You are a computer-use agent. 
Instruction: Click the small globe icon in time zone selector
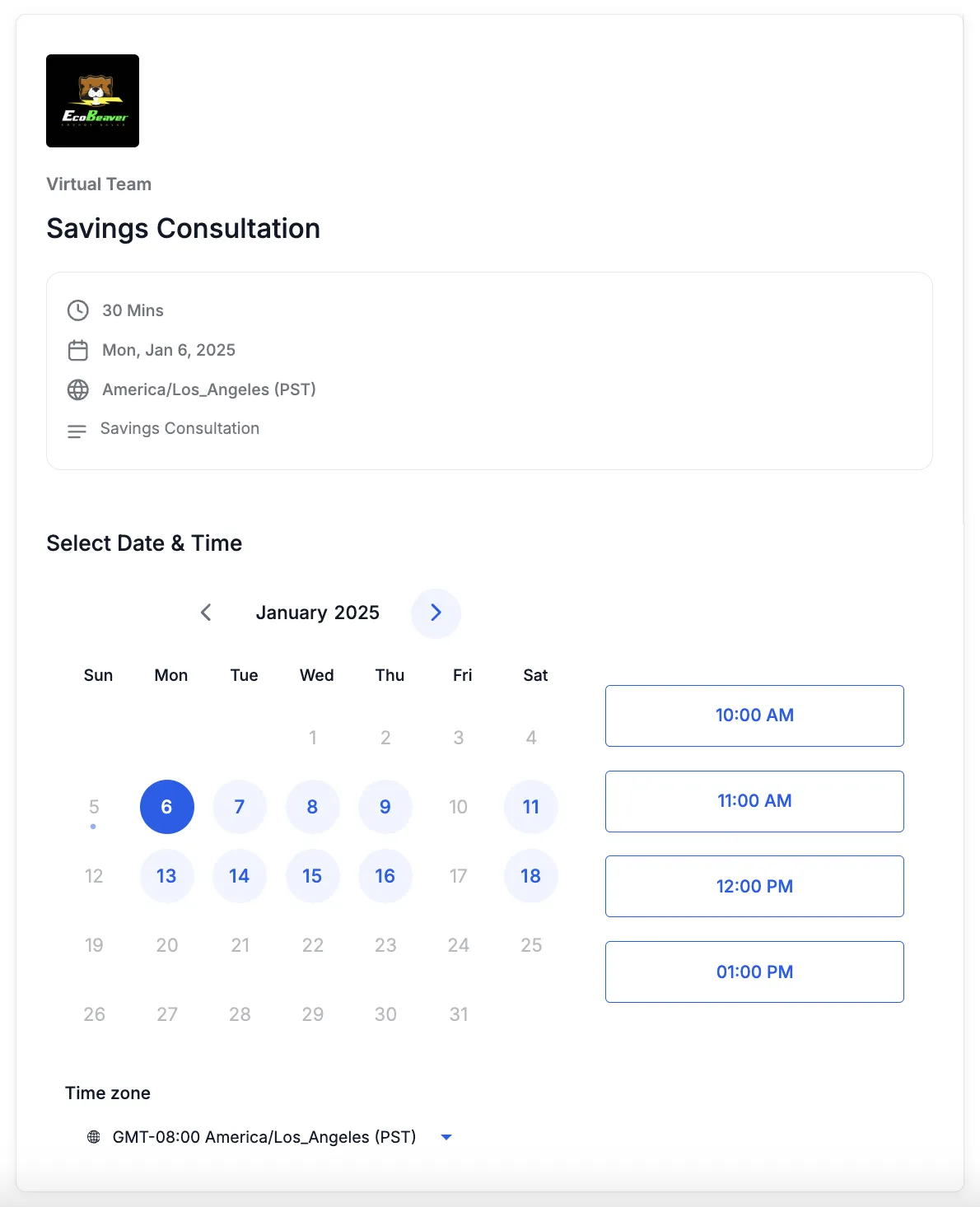click(94, 1137)
